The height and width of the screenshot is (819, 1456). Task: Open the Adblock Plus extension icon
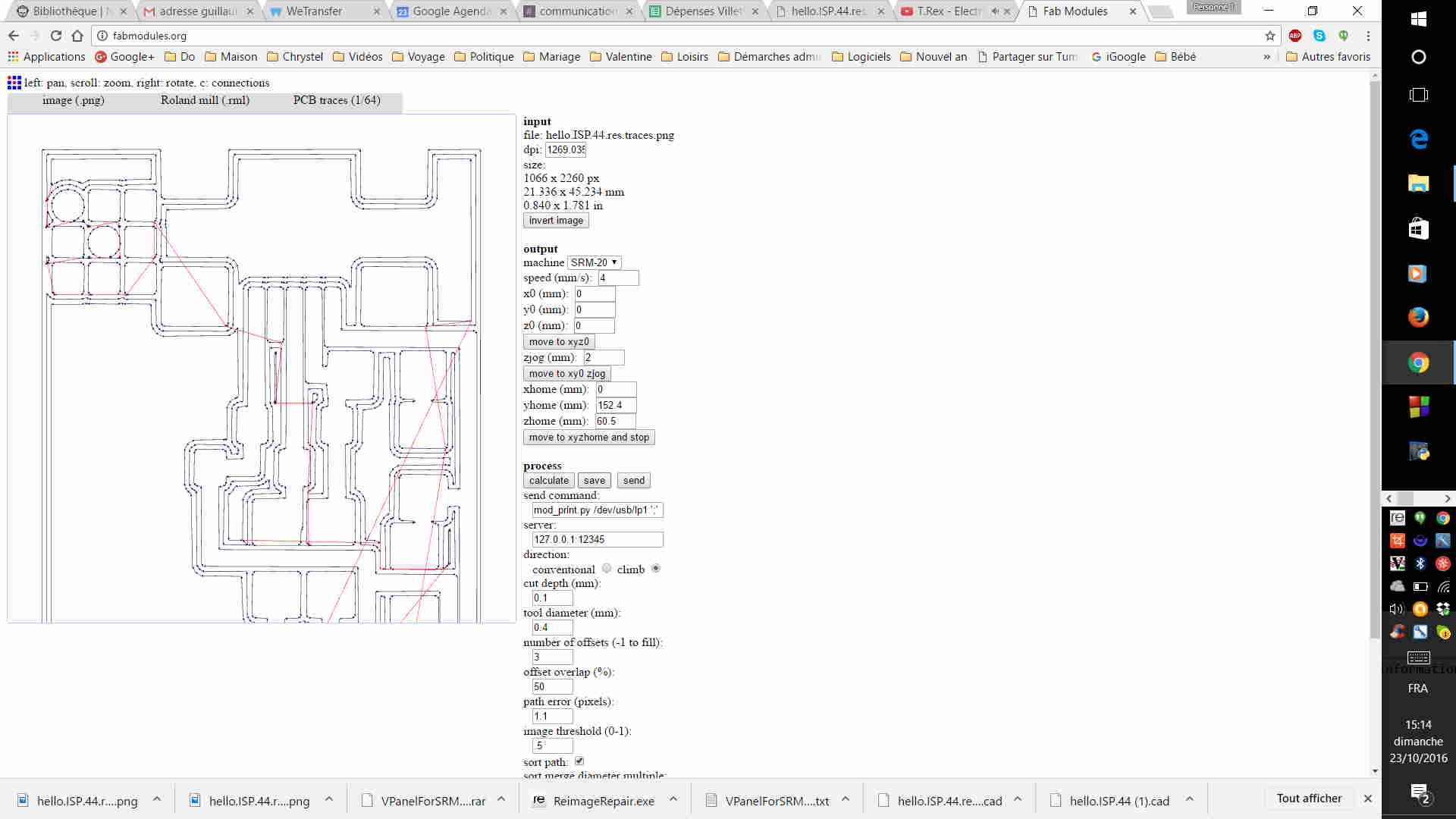(x=1295, y=36)
